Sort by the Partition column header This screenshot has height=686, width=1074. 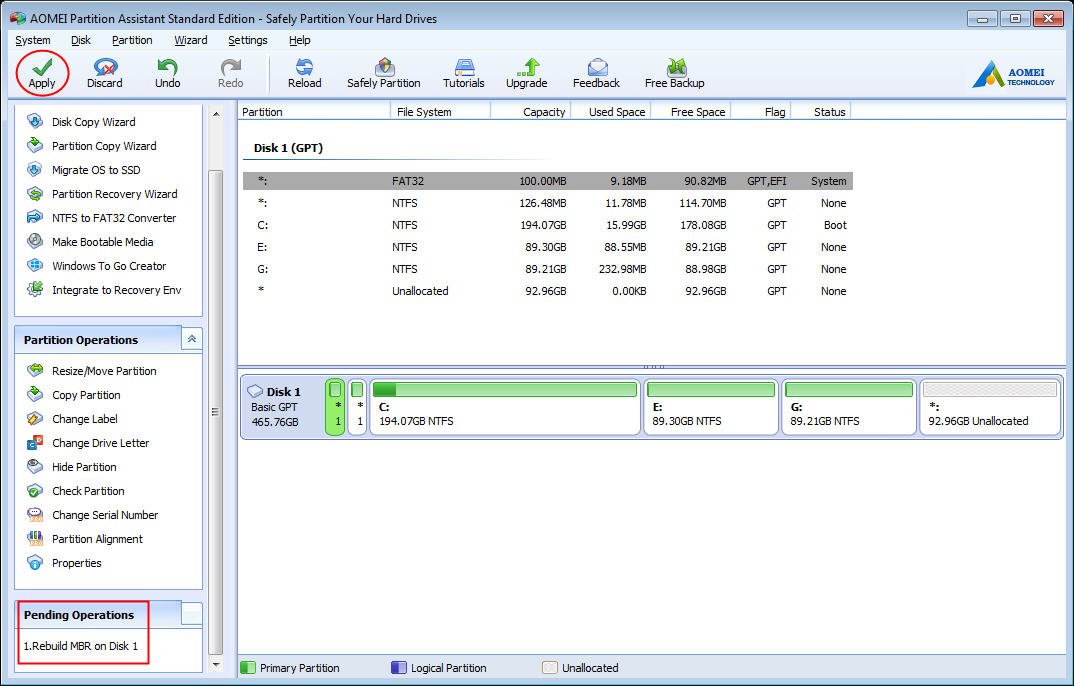(x=314, y=112)
